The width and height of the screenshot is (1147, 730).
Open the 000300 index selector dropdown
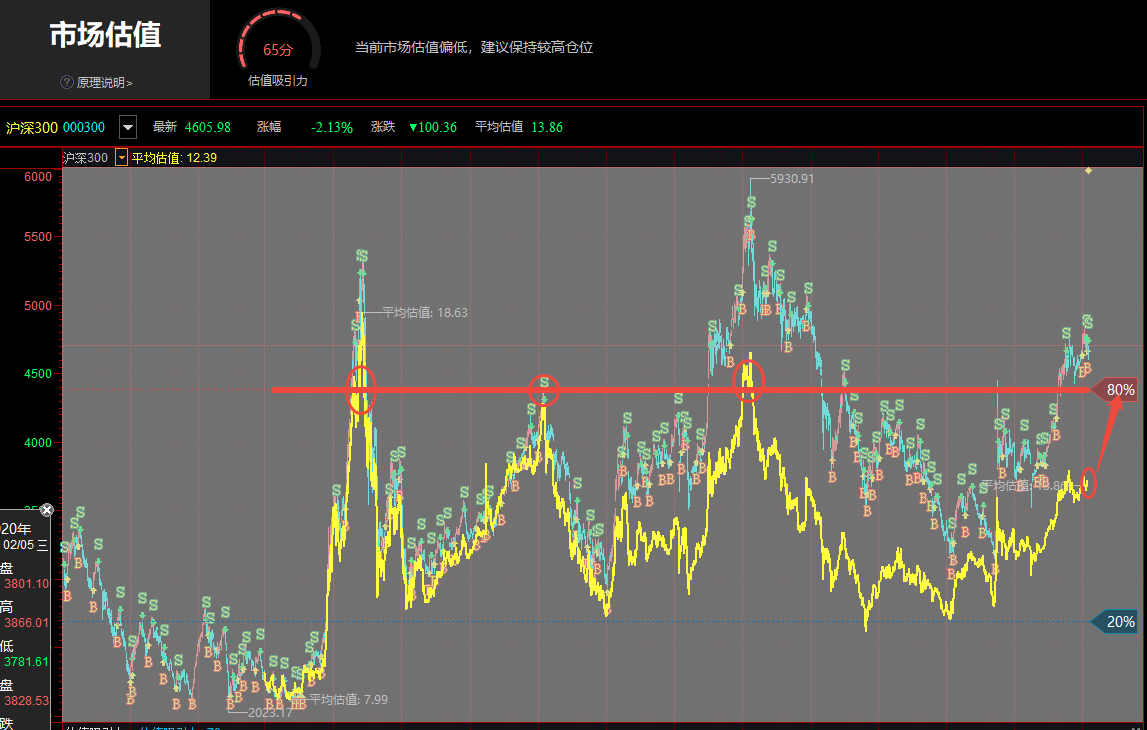click(x=127, y=127)
